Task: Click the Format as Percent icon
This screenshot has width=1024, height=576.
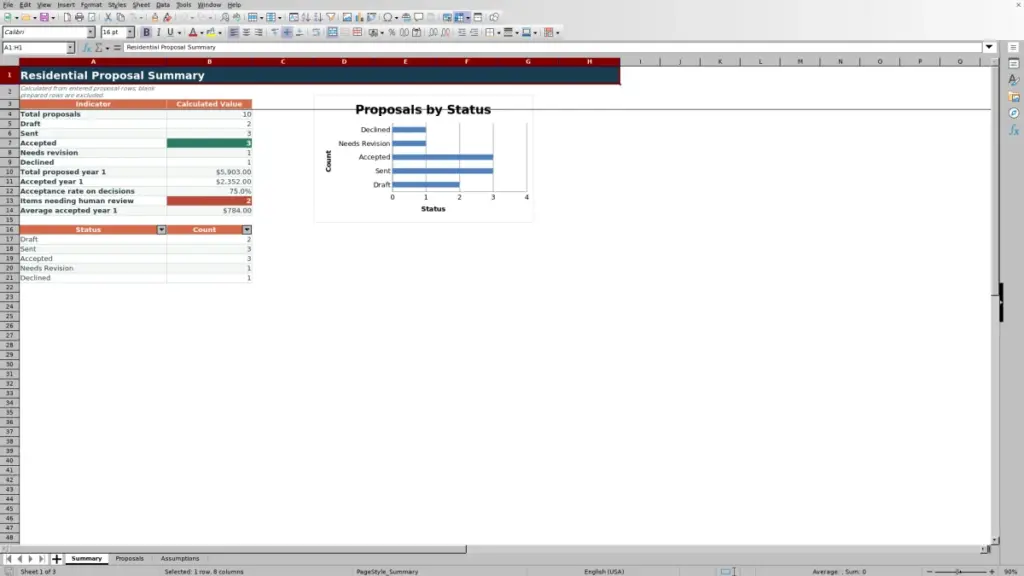Action: tap(392, 32)
